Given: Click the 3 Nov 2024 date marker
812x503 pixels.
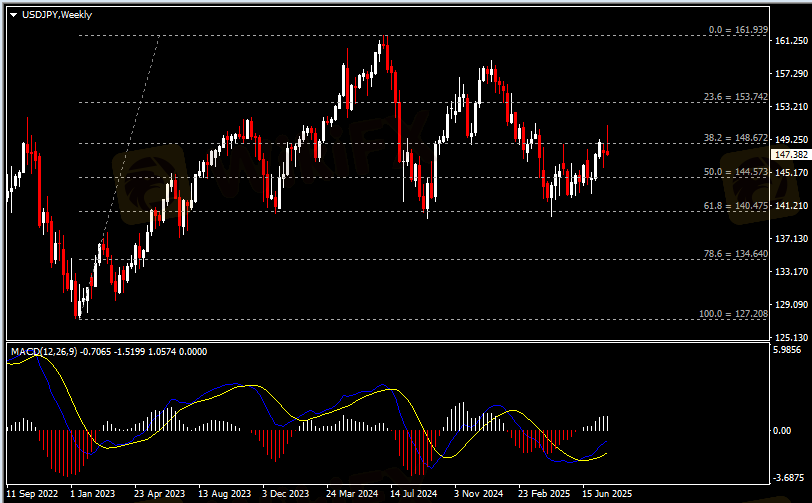Looking at the screenshot, I should [x=478, y=494].
